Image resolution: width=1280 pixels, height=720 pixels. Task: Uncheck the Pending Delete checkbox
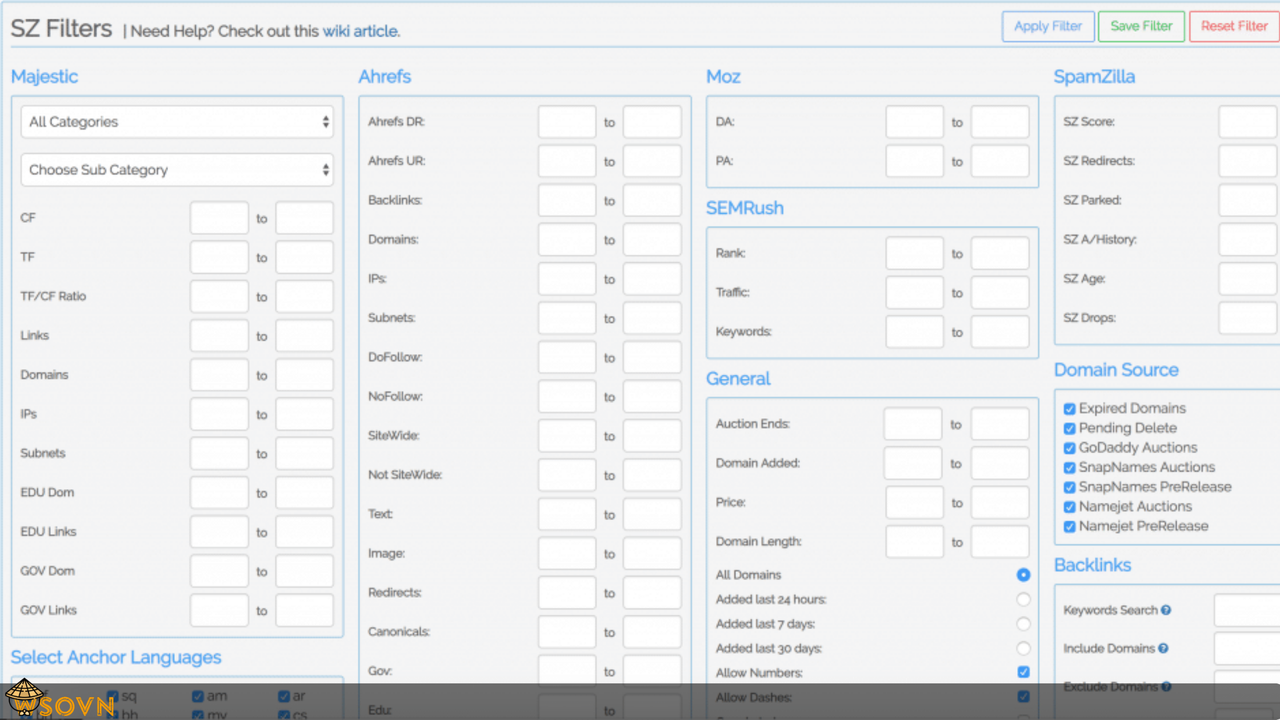point(1070,428)
